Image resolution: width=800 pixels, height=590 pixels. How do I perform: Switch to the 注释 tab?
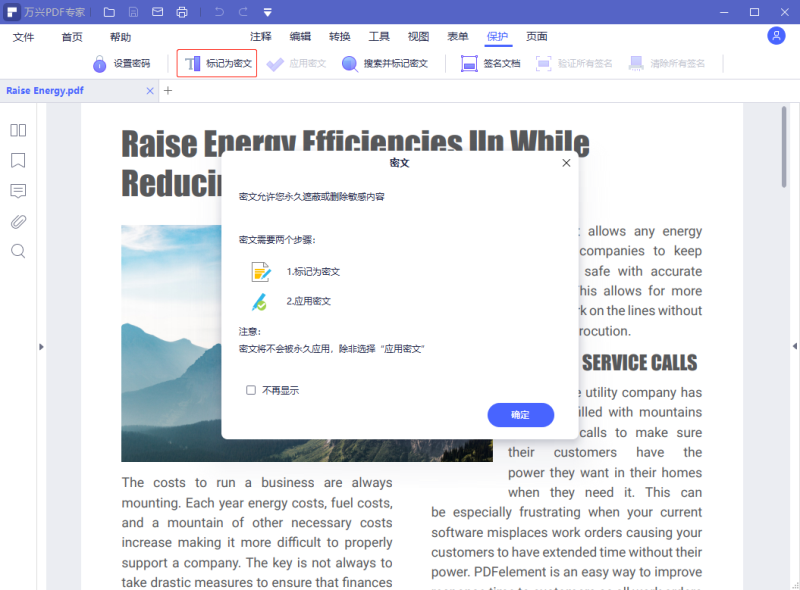pos(261,36)
